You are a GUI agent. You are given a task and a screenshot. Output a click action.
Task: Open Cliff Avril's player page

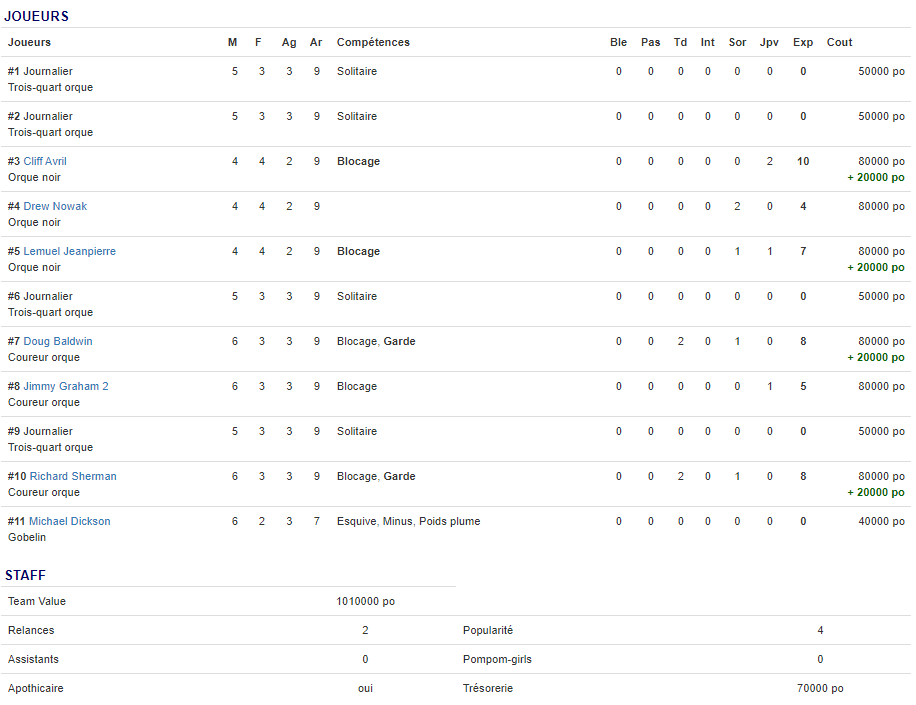click(45, 161)
